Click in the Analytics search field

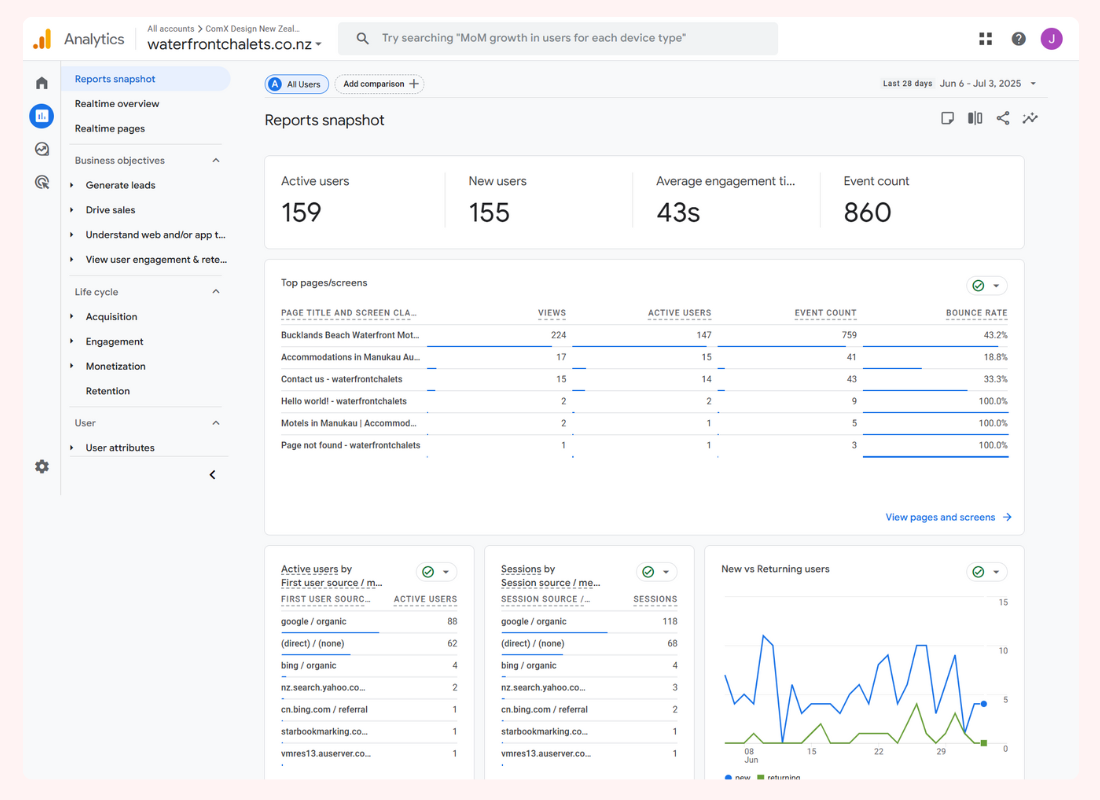click(x=557, y=38)
